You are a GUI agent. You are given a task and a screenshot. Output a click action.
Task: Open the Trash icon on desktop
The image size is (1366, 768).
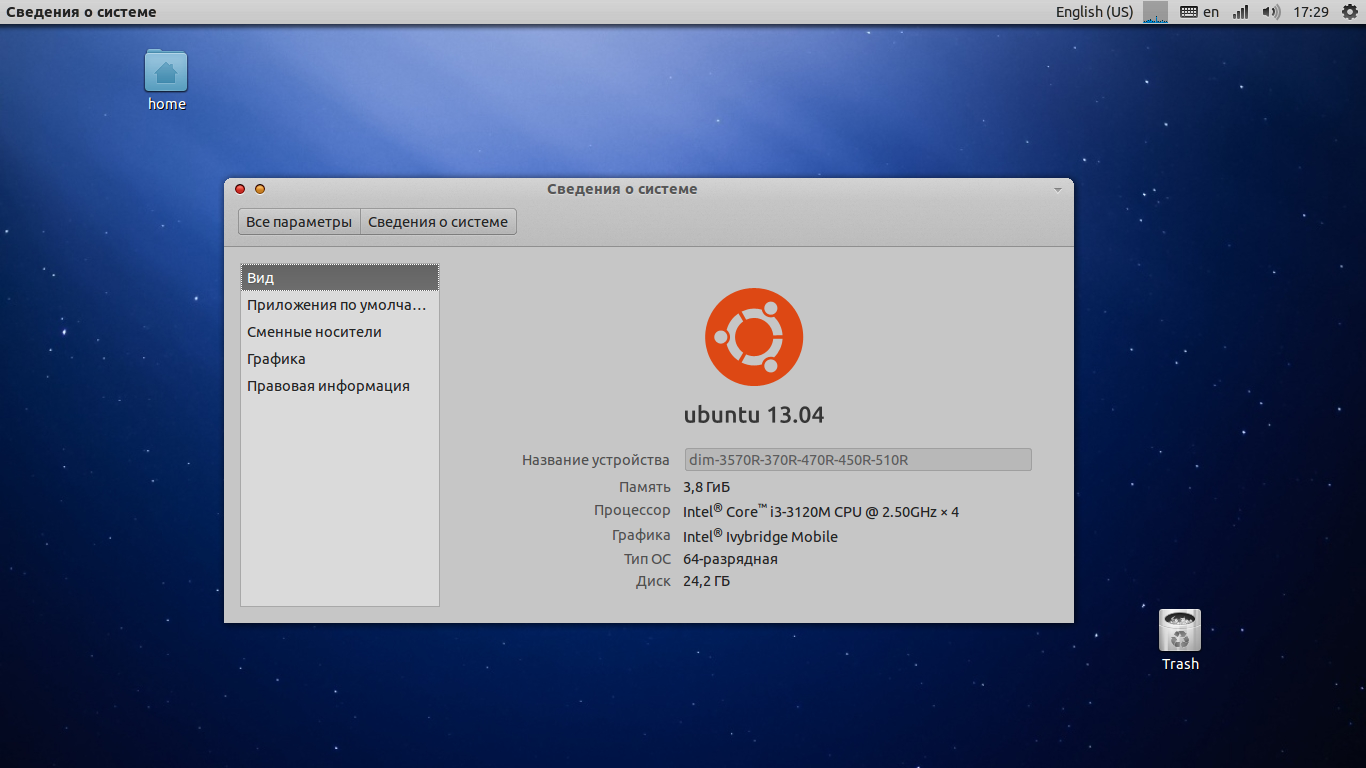[x=1180, y=631]
